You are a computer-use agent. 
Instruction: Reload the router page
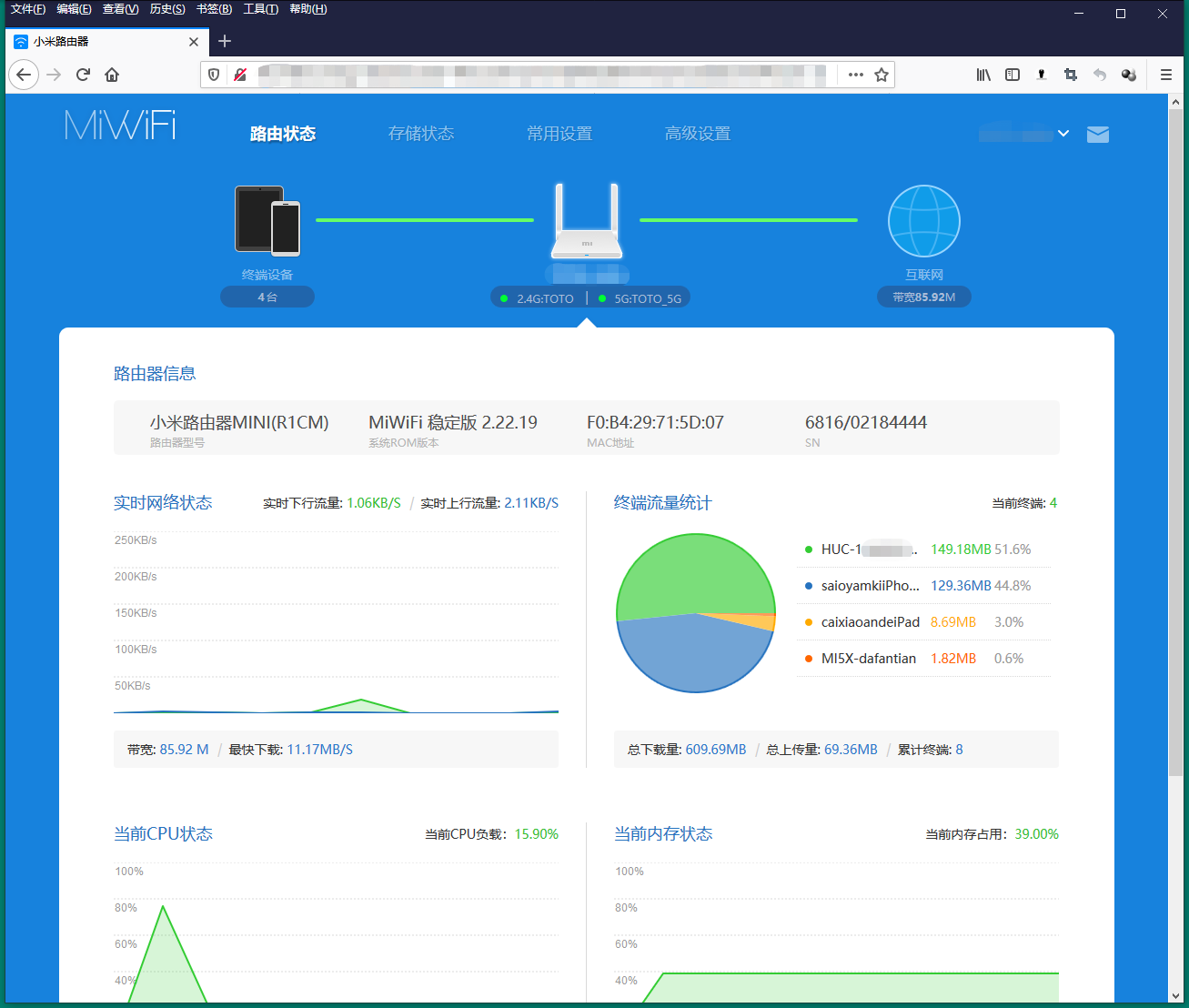83,75
